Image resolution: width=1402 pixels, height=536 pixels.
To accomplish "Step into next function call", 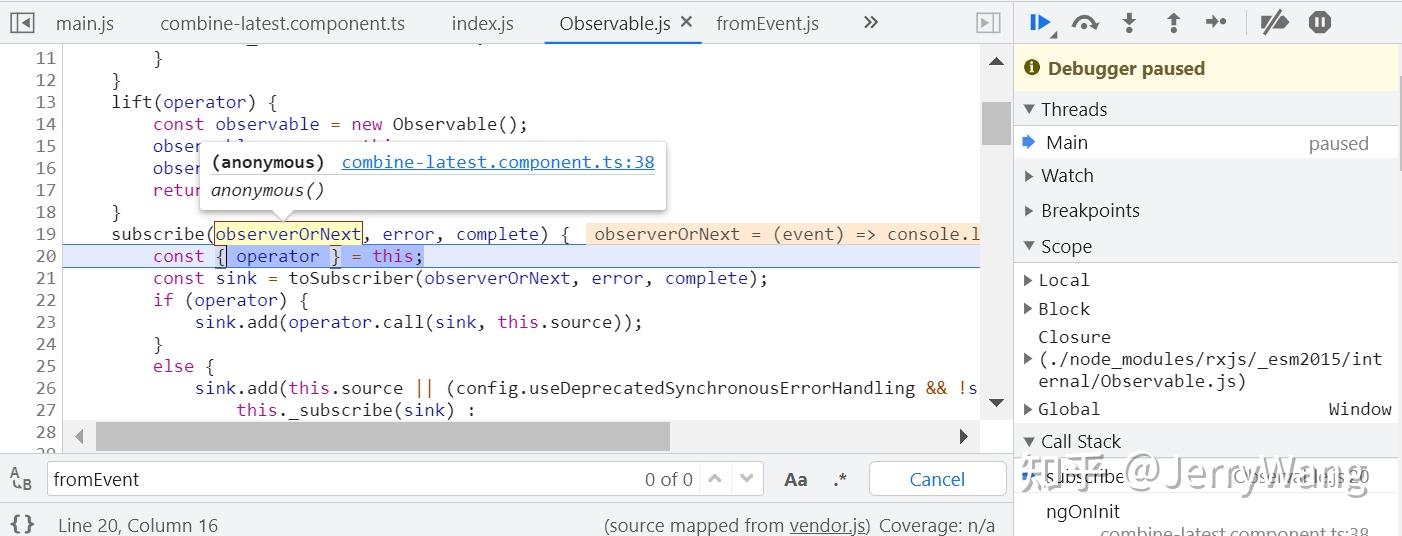I will (1129, 22).
